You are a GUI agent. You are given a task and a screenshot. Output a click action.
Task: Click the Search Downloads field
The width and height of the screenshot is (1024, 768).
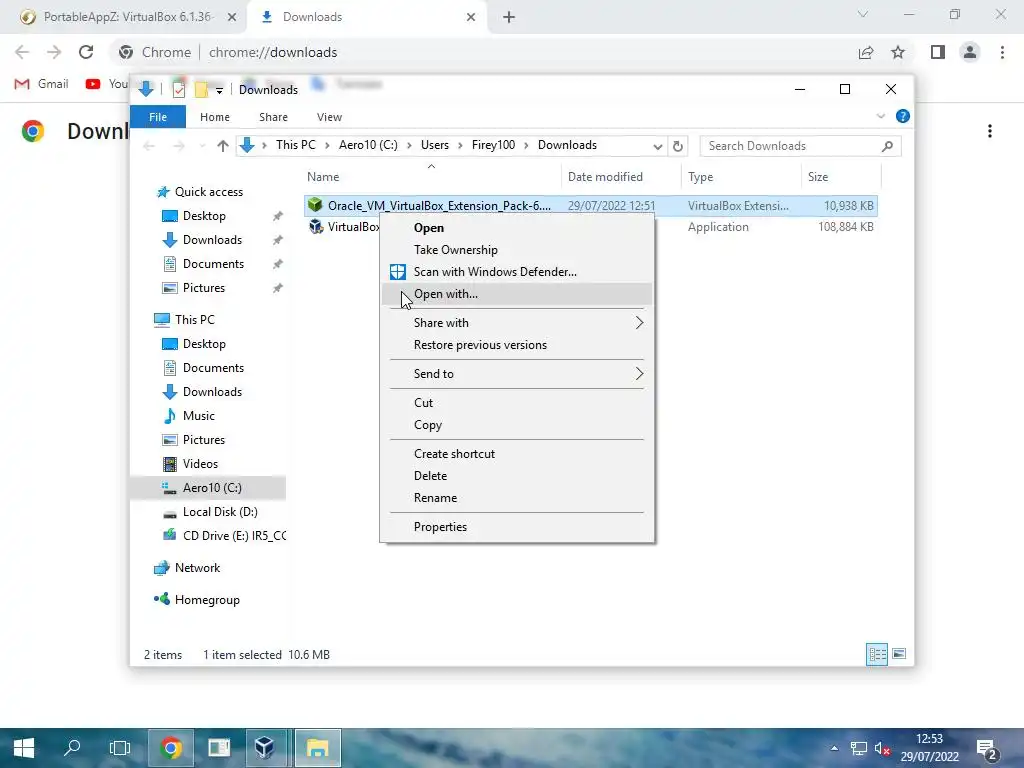coord(800,146)
